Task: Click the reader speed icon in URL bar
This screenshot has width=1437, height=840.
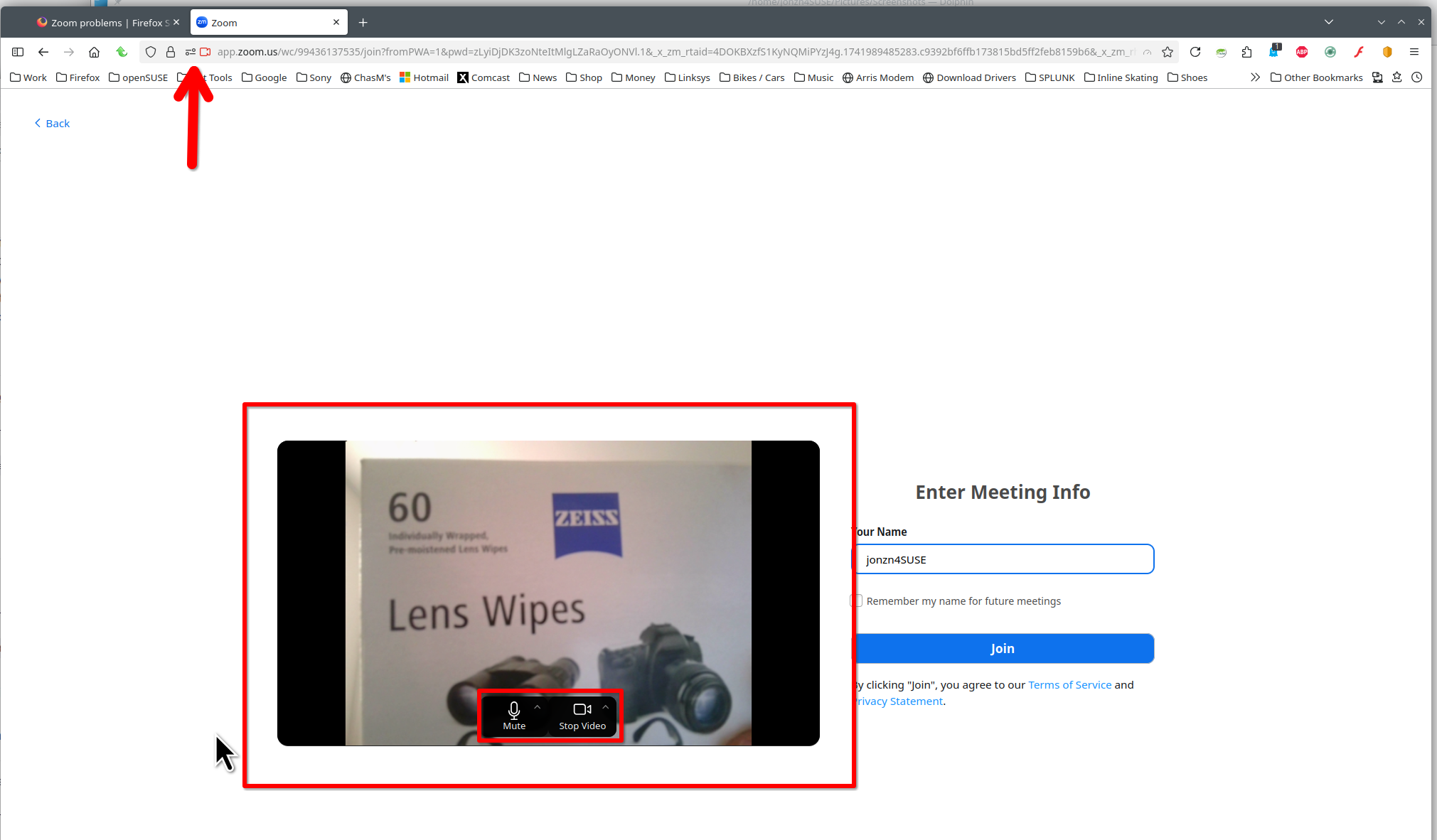Action: click(1147, 52)
